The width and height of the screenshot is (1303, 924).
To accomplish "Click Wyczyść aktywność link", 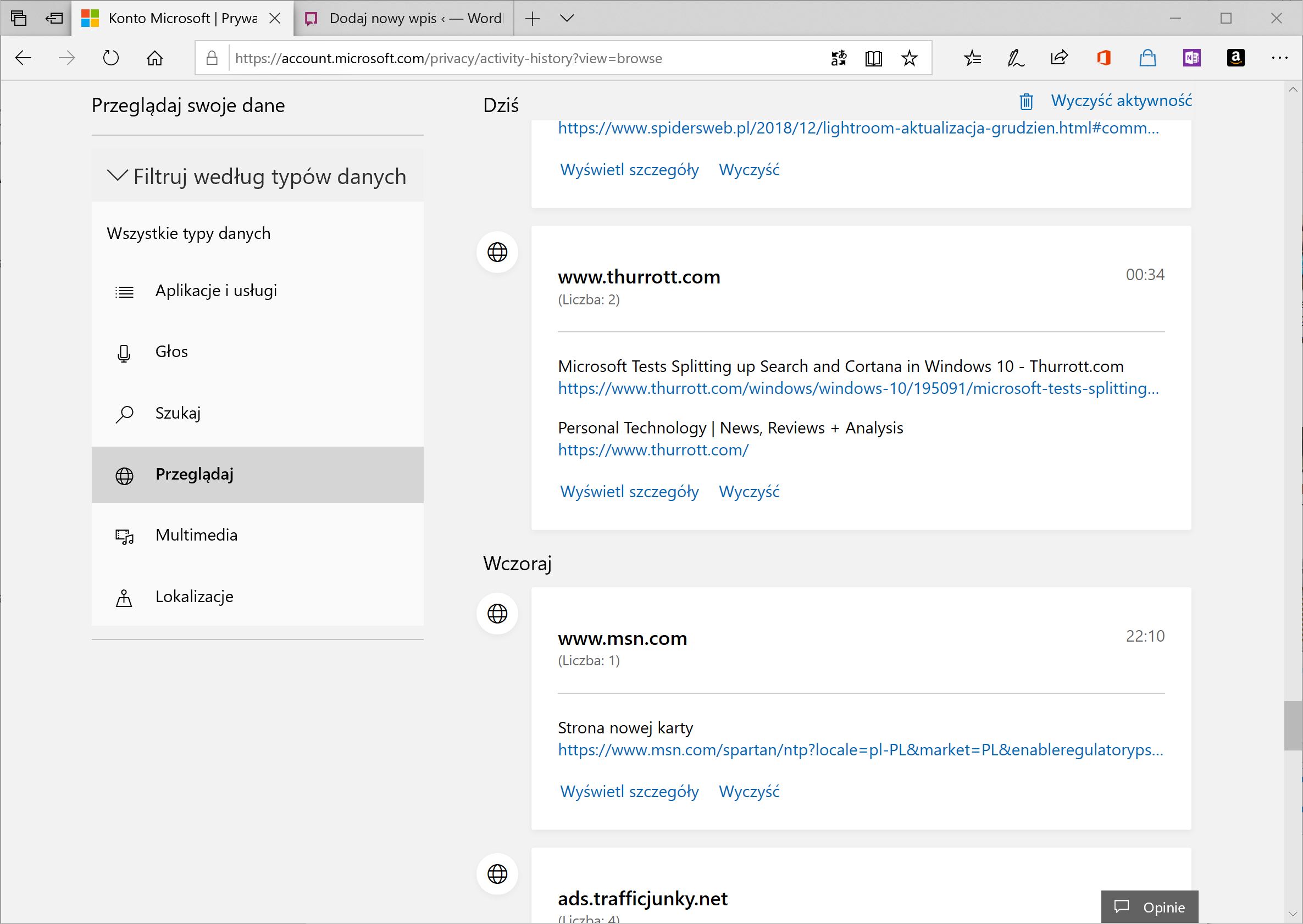I will coord(1121,101).
